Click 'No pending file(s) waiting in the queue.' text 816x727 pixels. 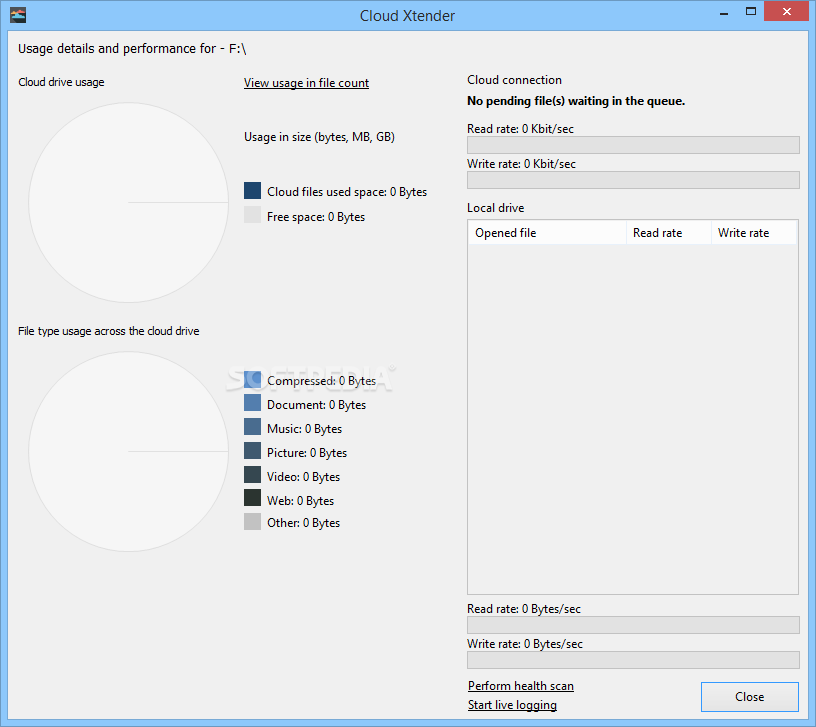pyautogui.click(x=576, y=101)
